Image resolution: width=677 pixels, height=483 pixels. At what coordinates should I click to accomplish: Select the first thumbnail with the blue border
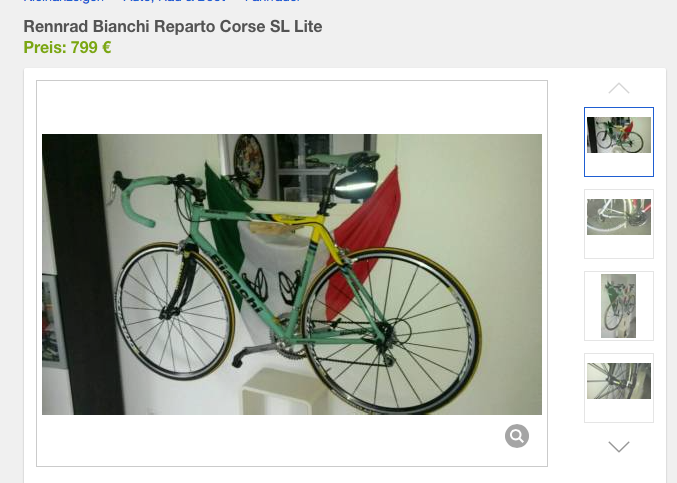pyautogui.click(x=619, y=142)
